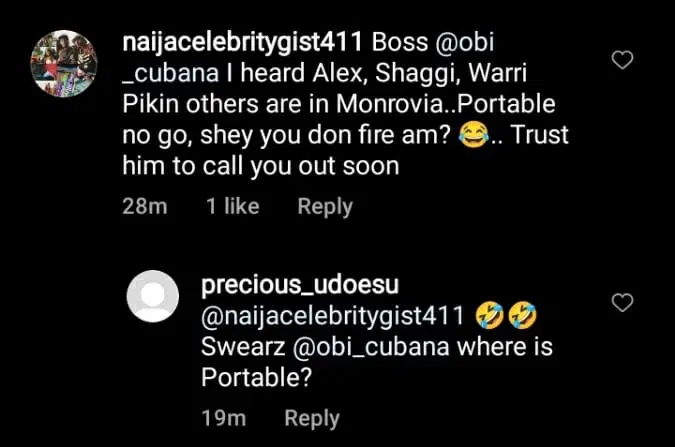Tap the @naijacelebritygist411 mention in the reply
Screen dimensions: 675x447
click(334, 317)
